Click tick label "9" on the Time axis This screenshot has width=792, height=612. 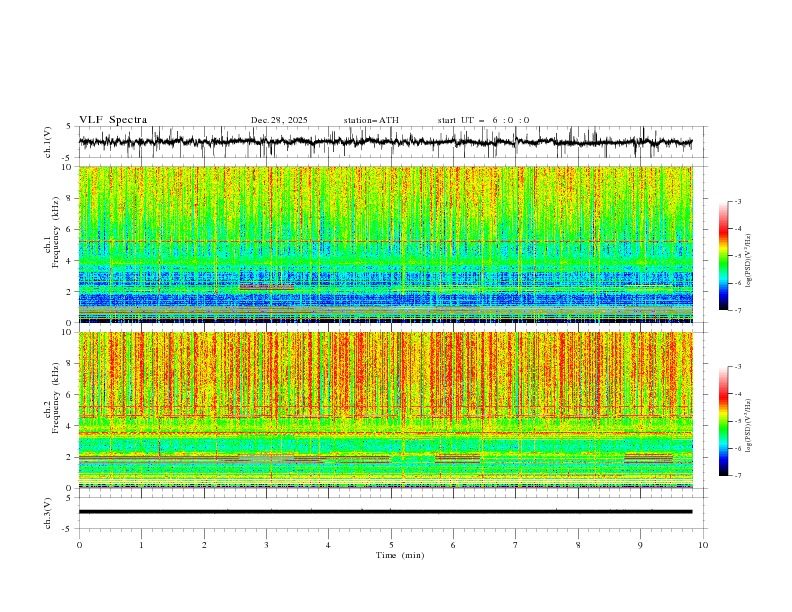(640, 545)
